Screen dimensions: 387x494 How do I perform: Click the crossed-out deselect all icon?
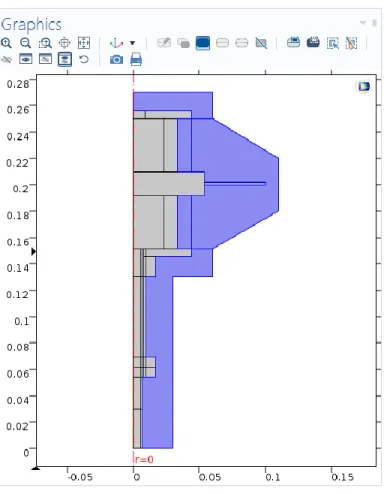tap(261, 43)
